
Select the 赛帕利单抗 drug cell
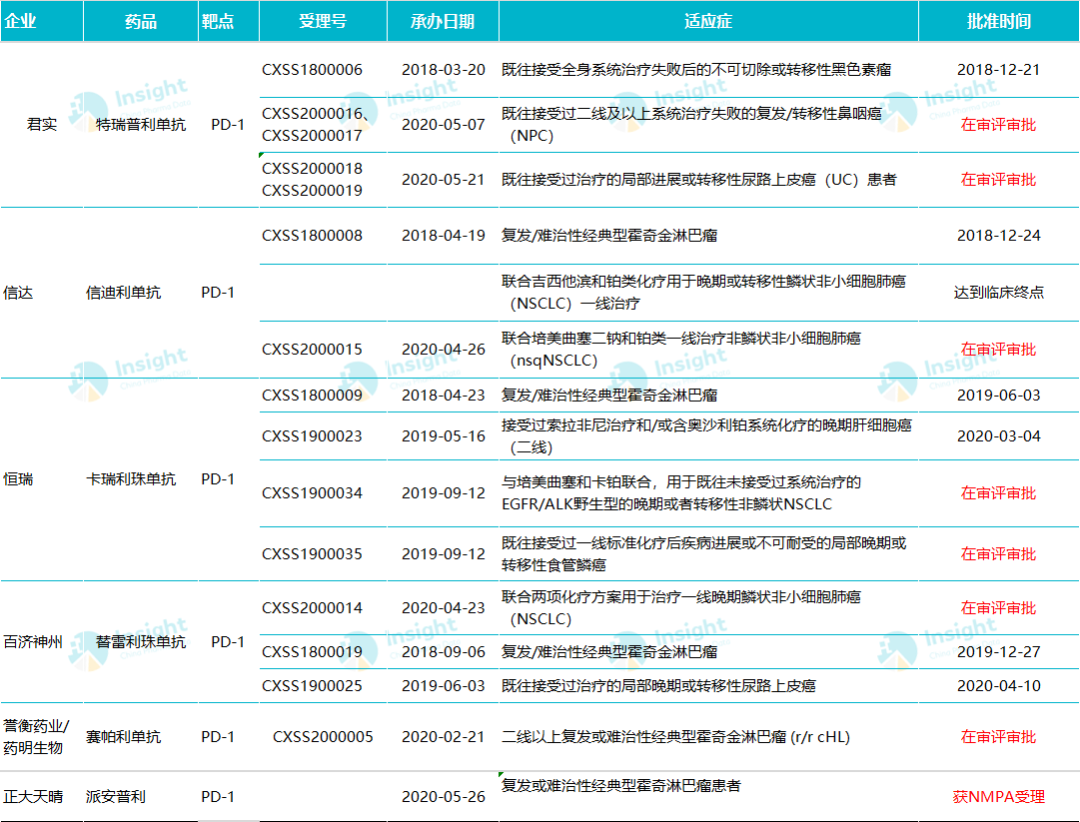123,737
